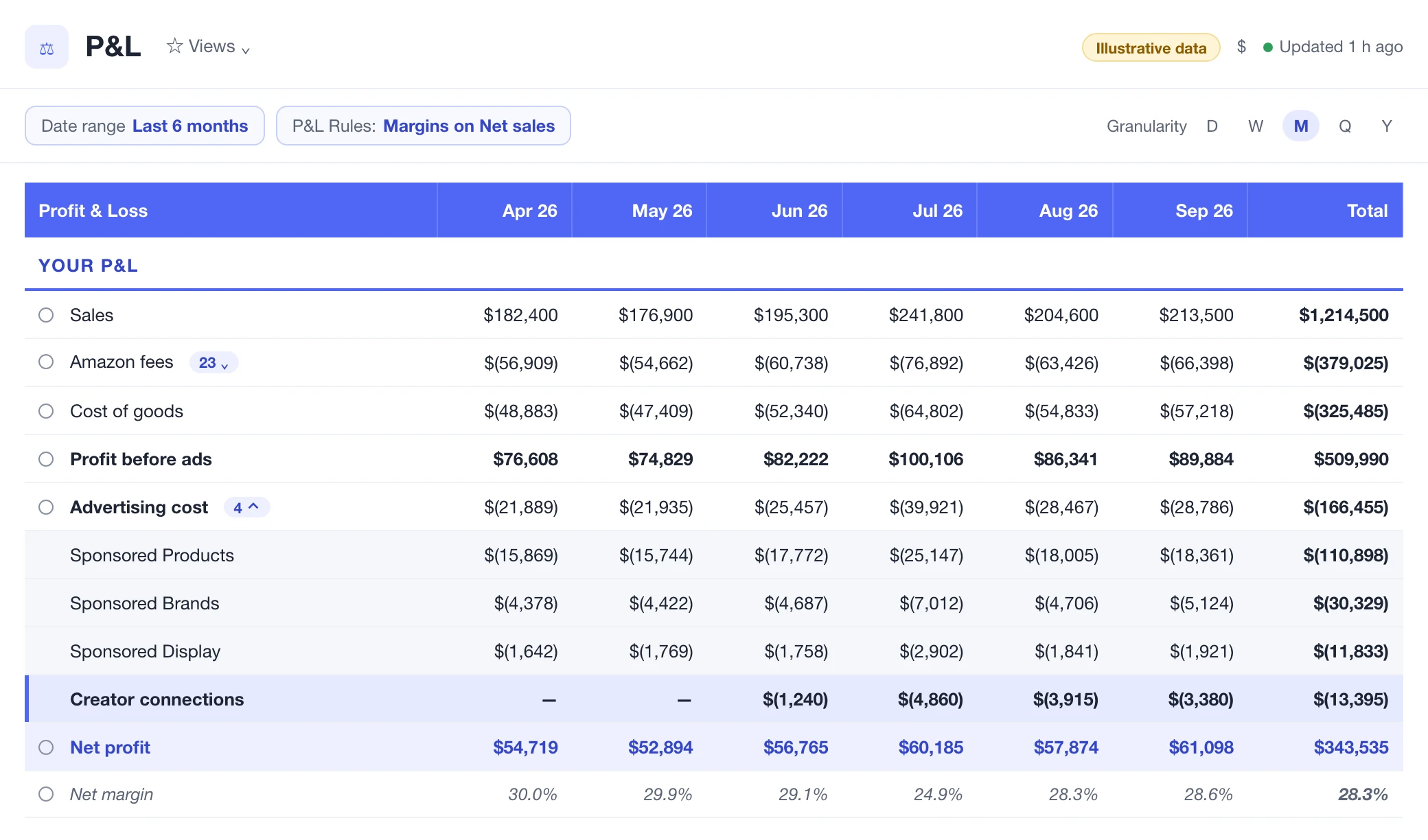
Task: Select the Net profit radio button
Action: pos(46,747)
